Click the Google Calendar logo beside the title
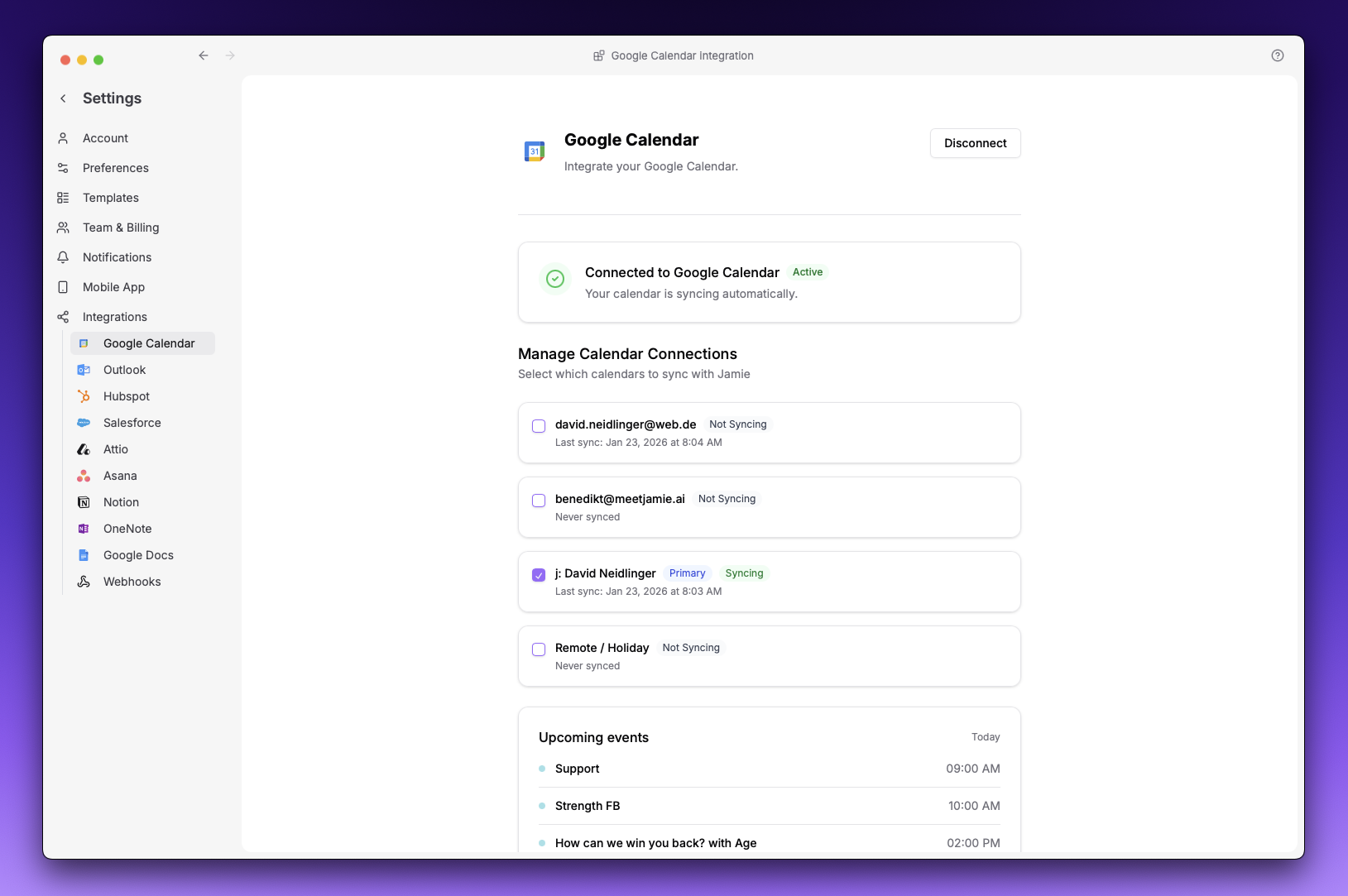 click(534, 151)
